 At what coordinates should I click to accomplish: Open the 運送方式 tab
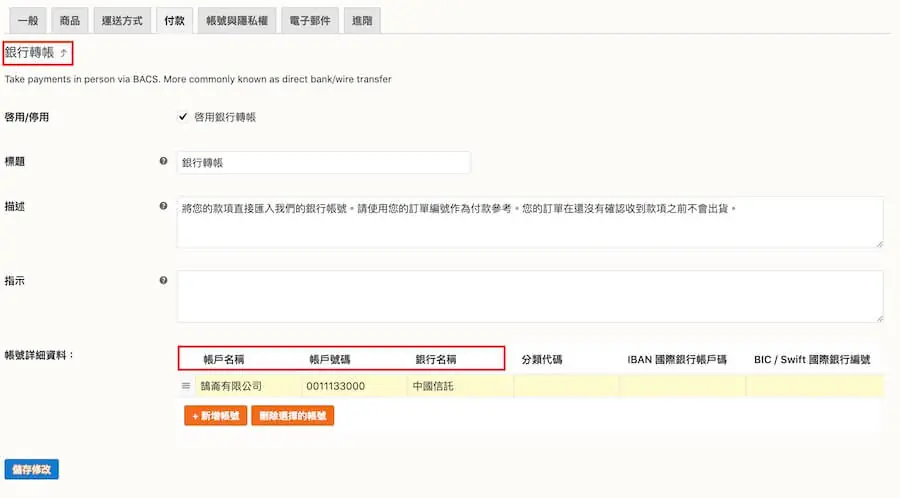click(122, 21)
